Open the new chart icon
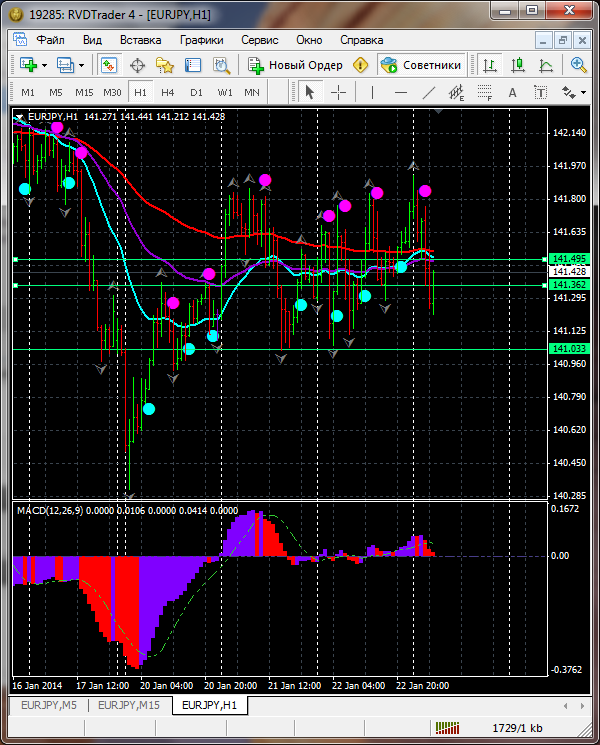The height and width of the screenshot is (745, 600). pyautogui.click(x=27, y=65)
